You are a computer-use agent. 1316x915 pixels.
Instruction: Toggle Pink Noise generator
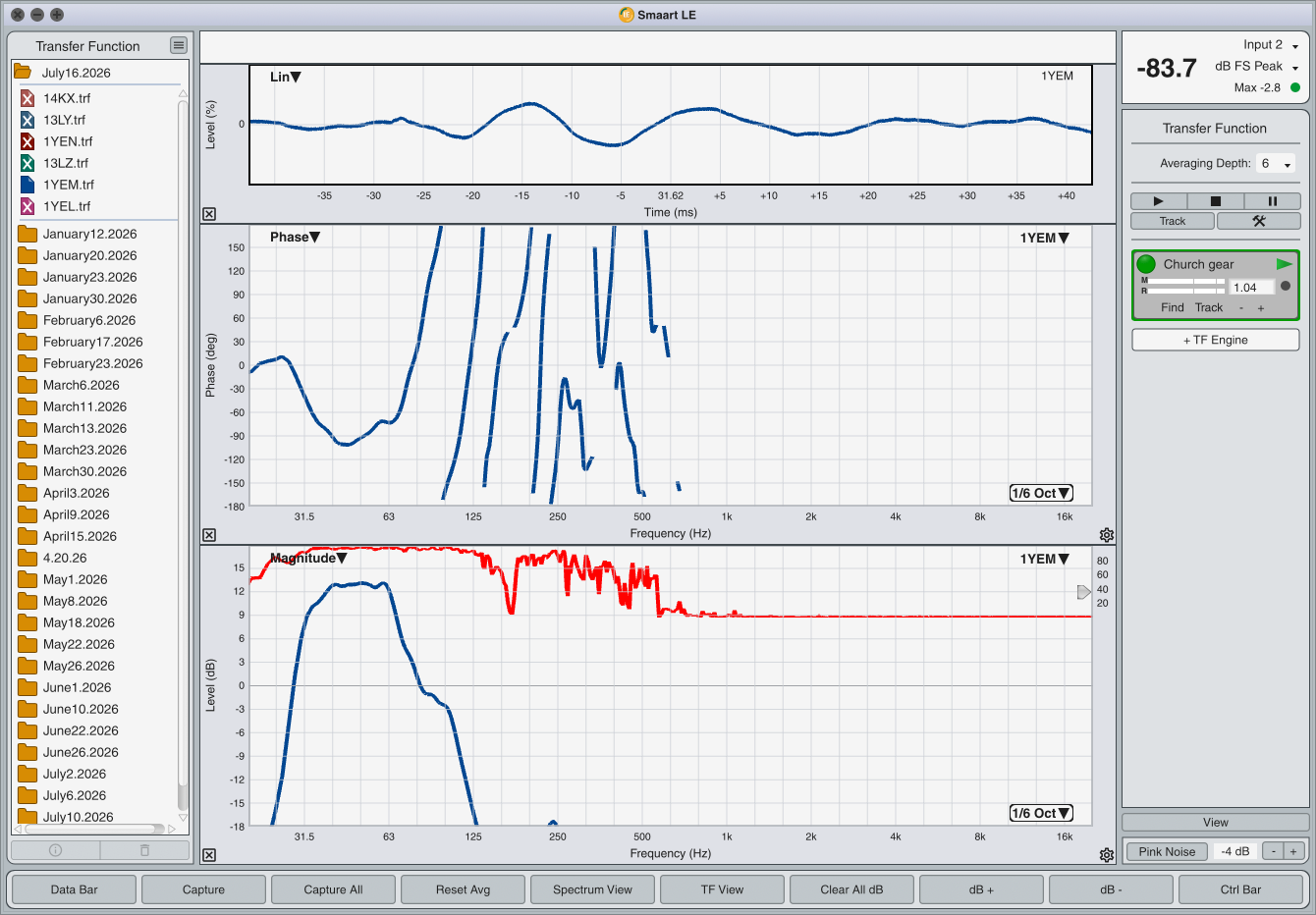point(1167,851)
